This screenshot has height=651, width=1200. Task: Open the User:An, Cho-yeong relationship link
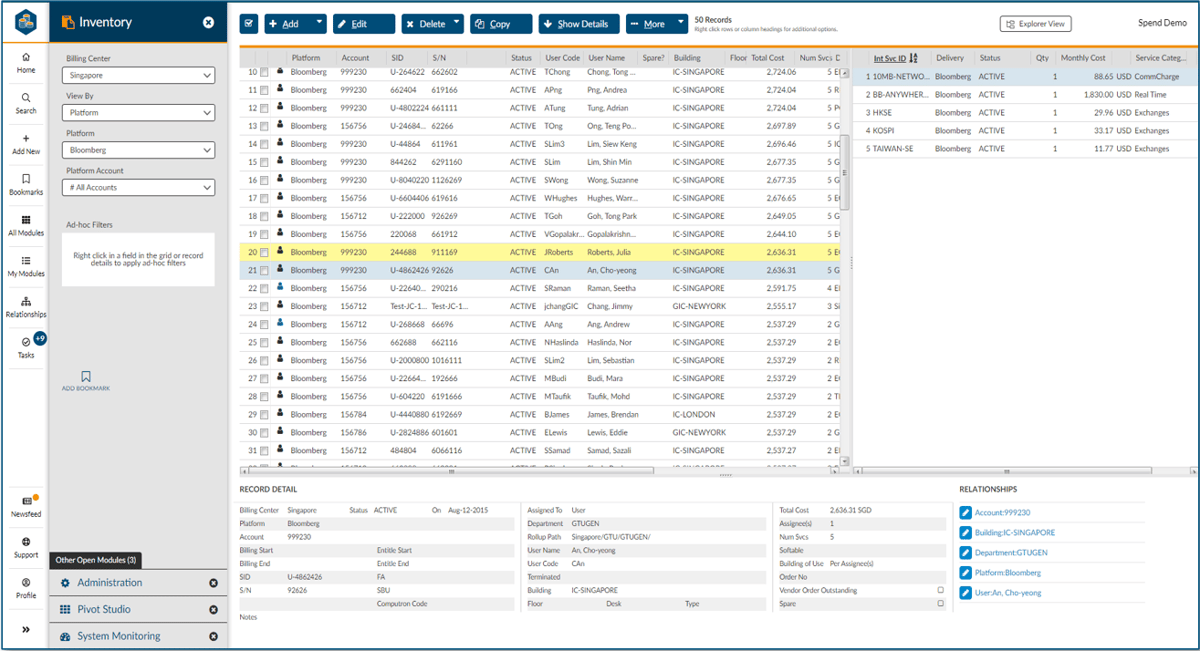click(1008, 593)
